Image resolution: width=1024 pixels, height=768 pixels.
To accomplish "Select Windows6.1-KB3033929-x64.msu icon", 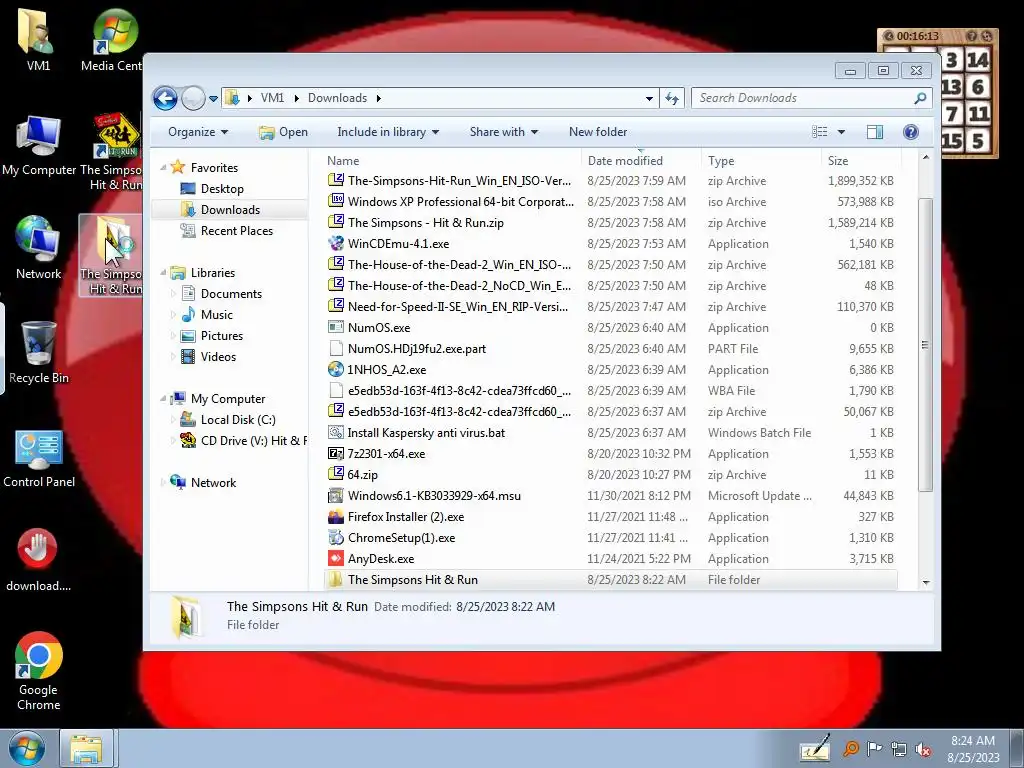I will click(336, 496).
